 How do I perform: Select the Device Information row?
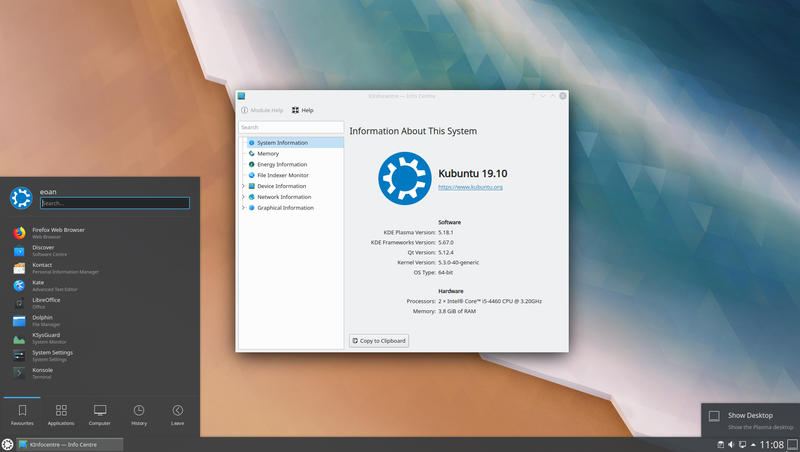pyautogui.click(x=295, y=186)
